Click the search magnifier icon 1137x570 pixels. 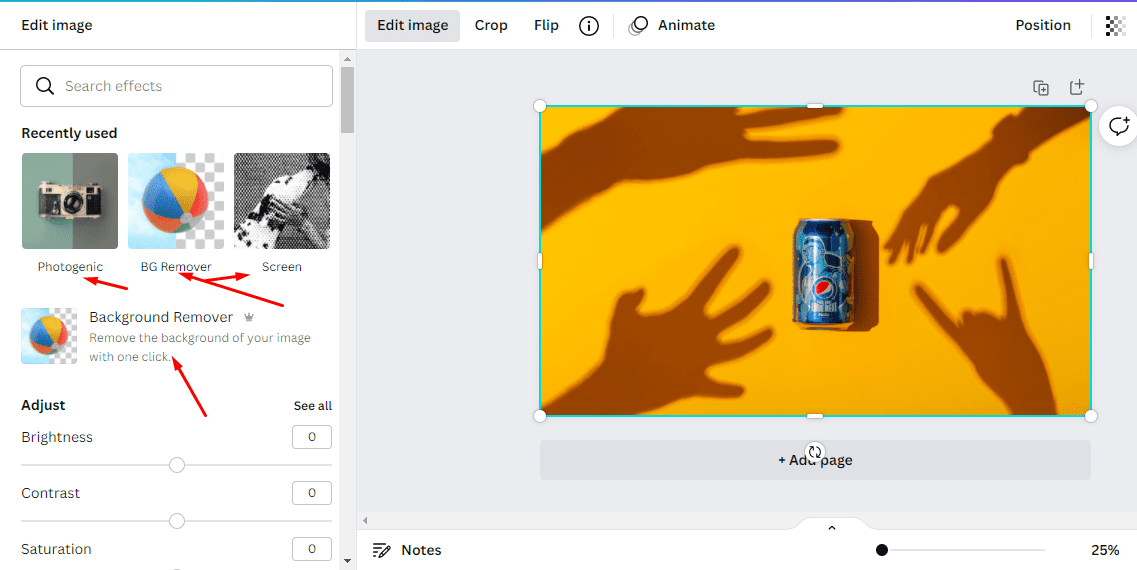point(45,86)
